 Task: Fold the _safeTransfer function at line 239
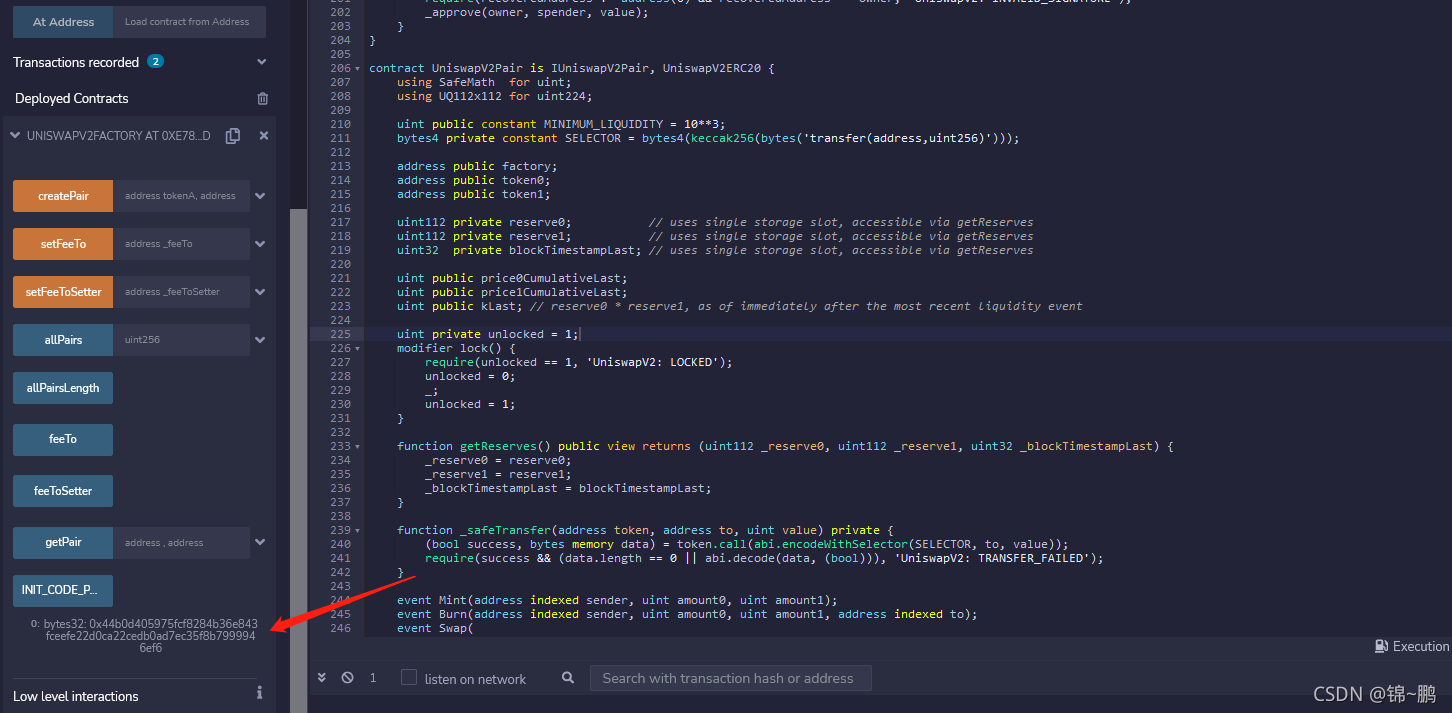click(358, 530)
